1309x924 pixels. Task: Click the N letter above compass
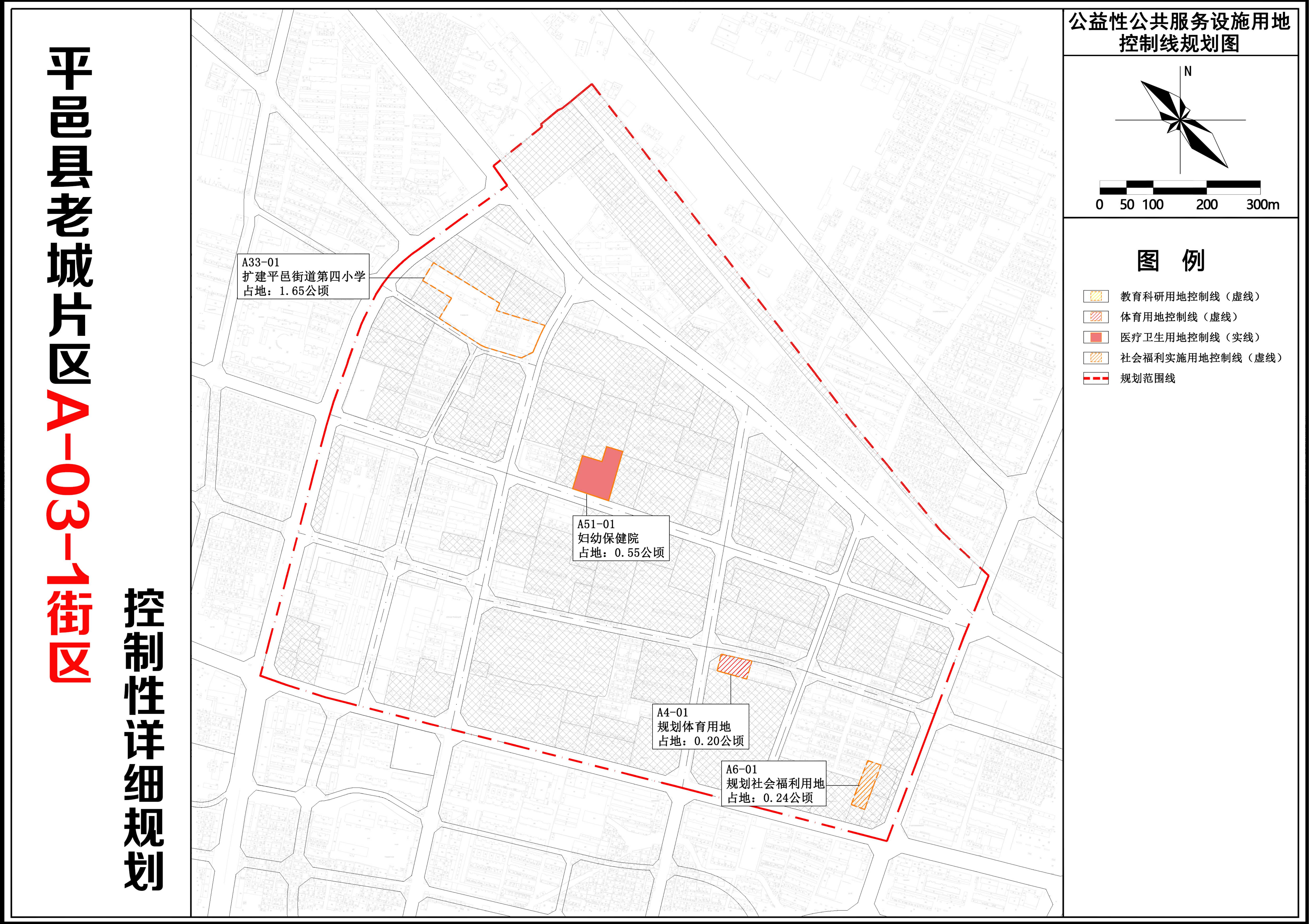(1188, 71)
